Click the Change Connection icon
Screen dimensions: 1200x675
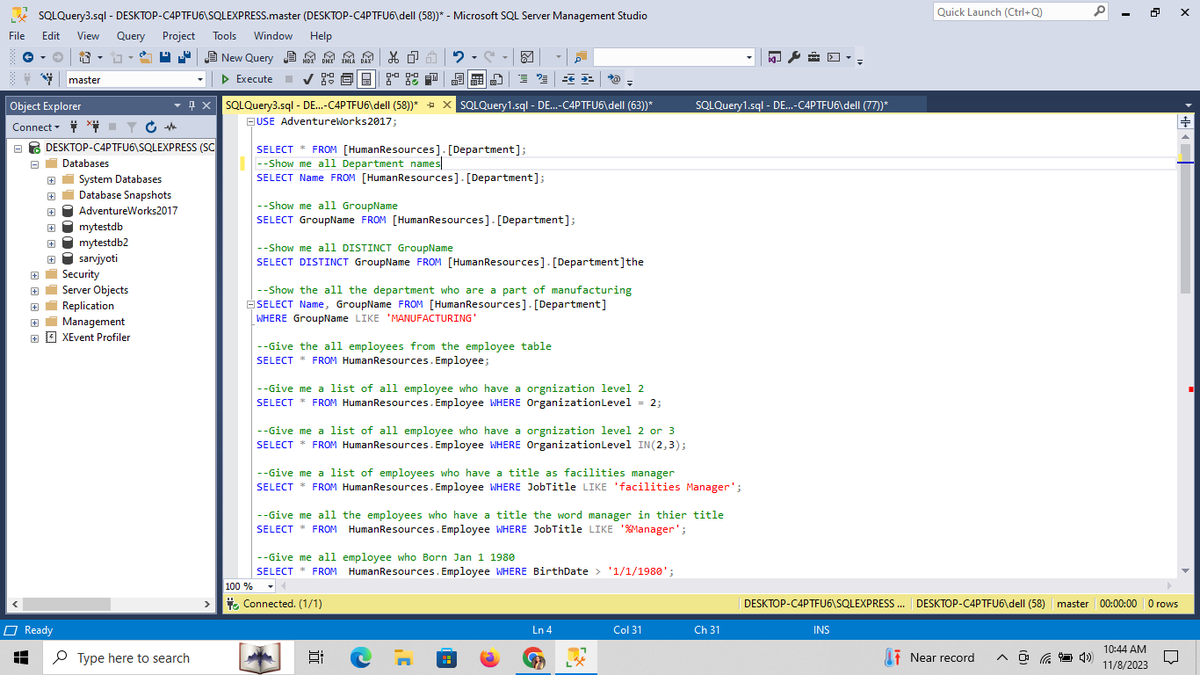pos(47,79)
